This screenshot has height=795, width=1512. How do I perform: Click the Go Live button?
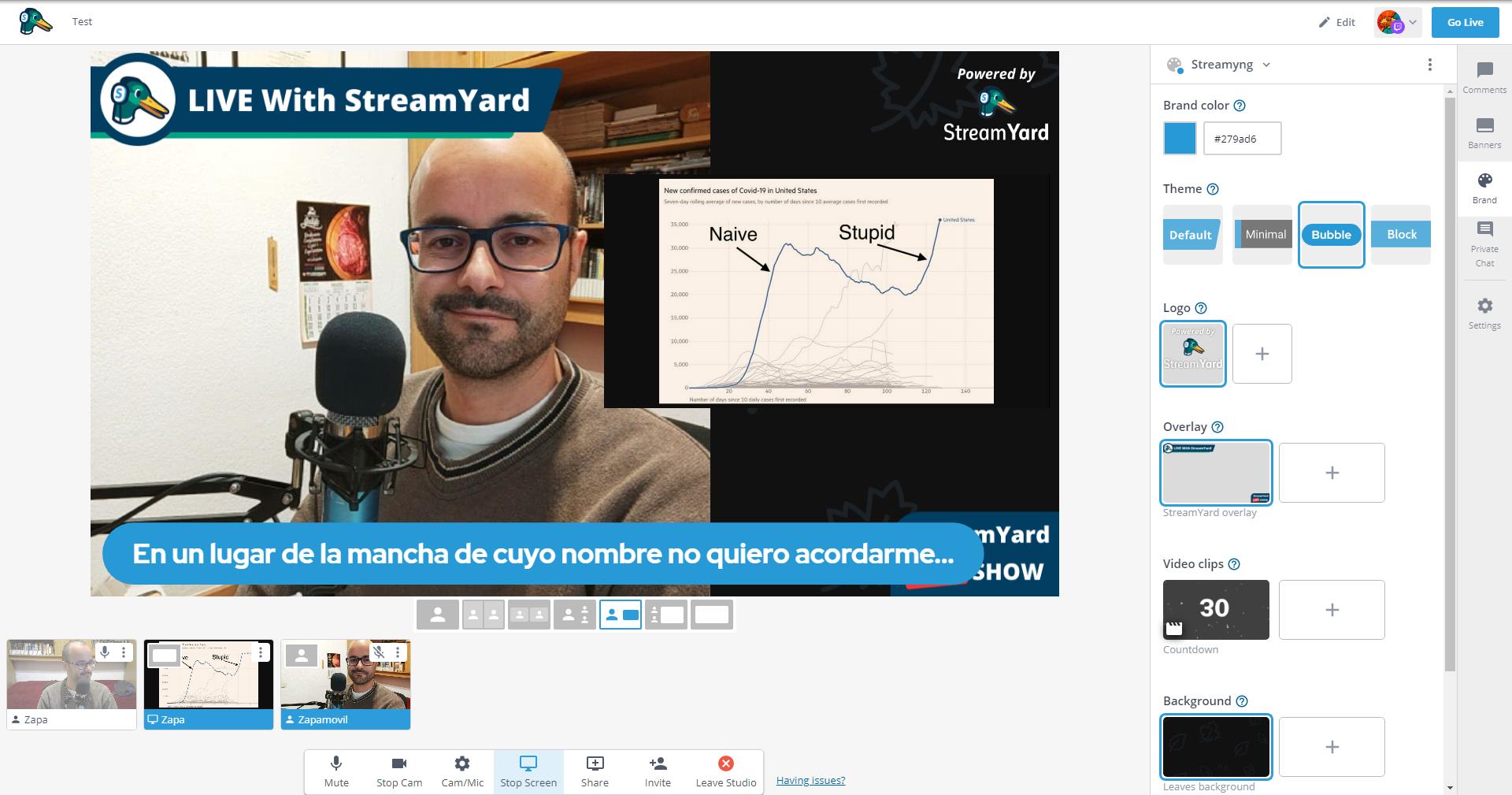pyautogui.click(x=1465, y=22)
